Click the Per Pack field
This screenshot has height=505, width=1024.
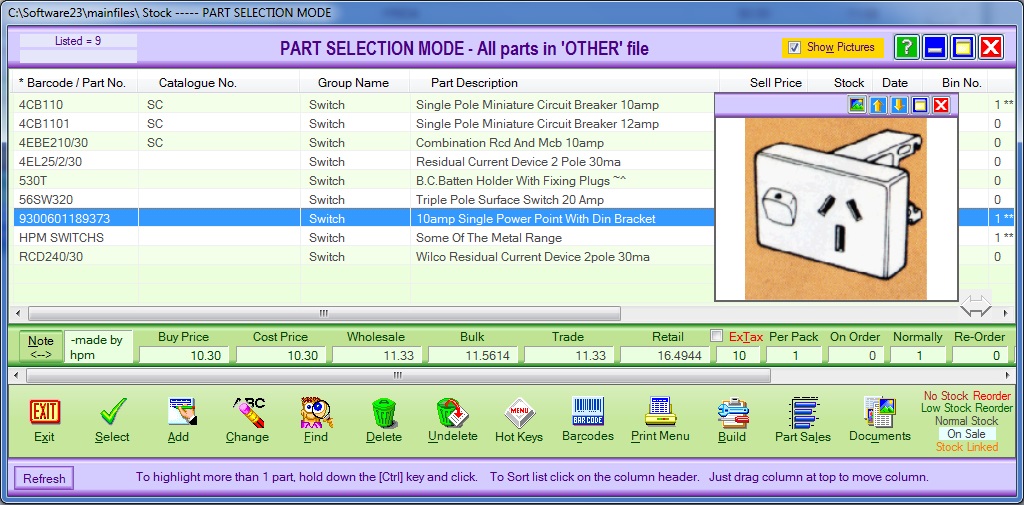point(794,355)
